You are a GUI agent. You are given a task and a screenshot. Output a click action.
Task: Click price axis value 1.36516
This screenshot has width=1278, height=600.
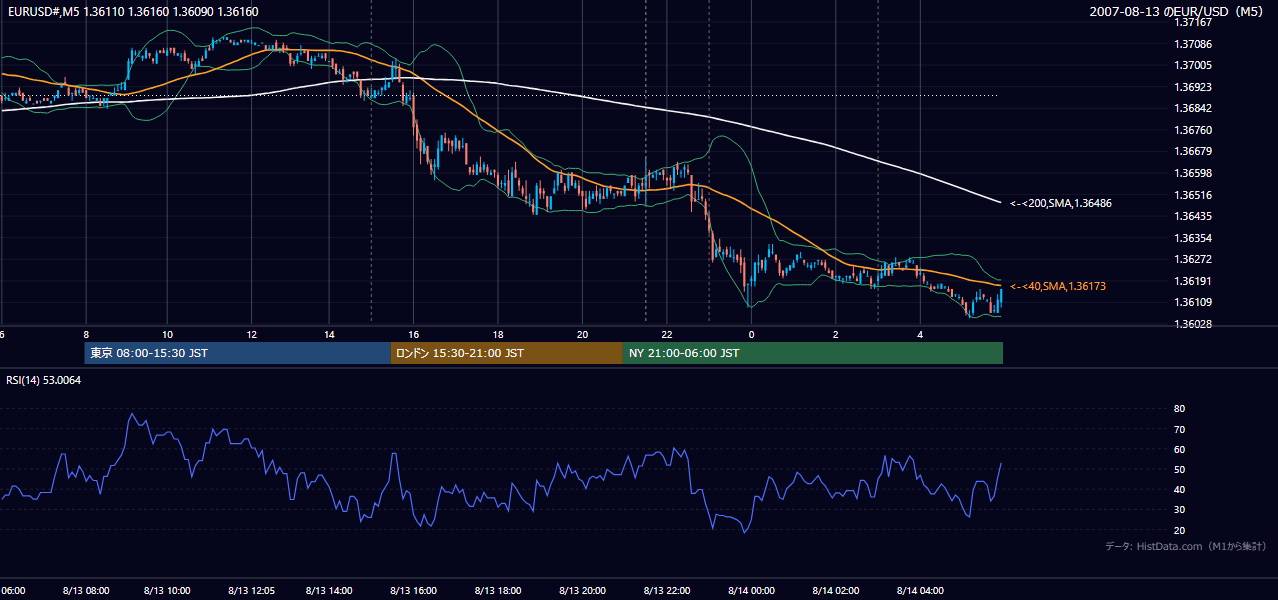(1194, 195)
